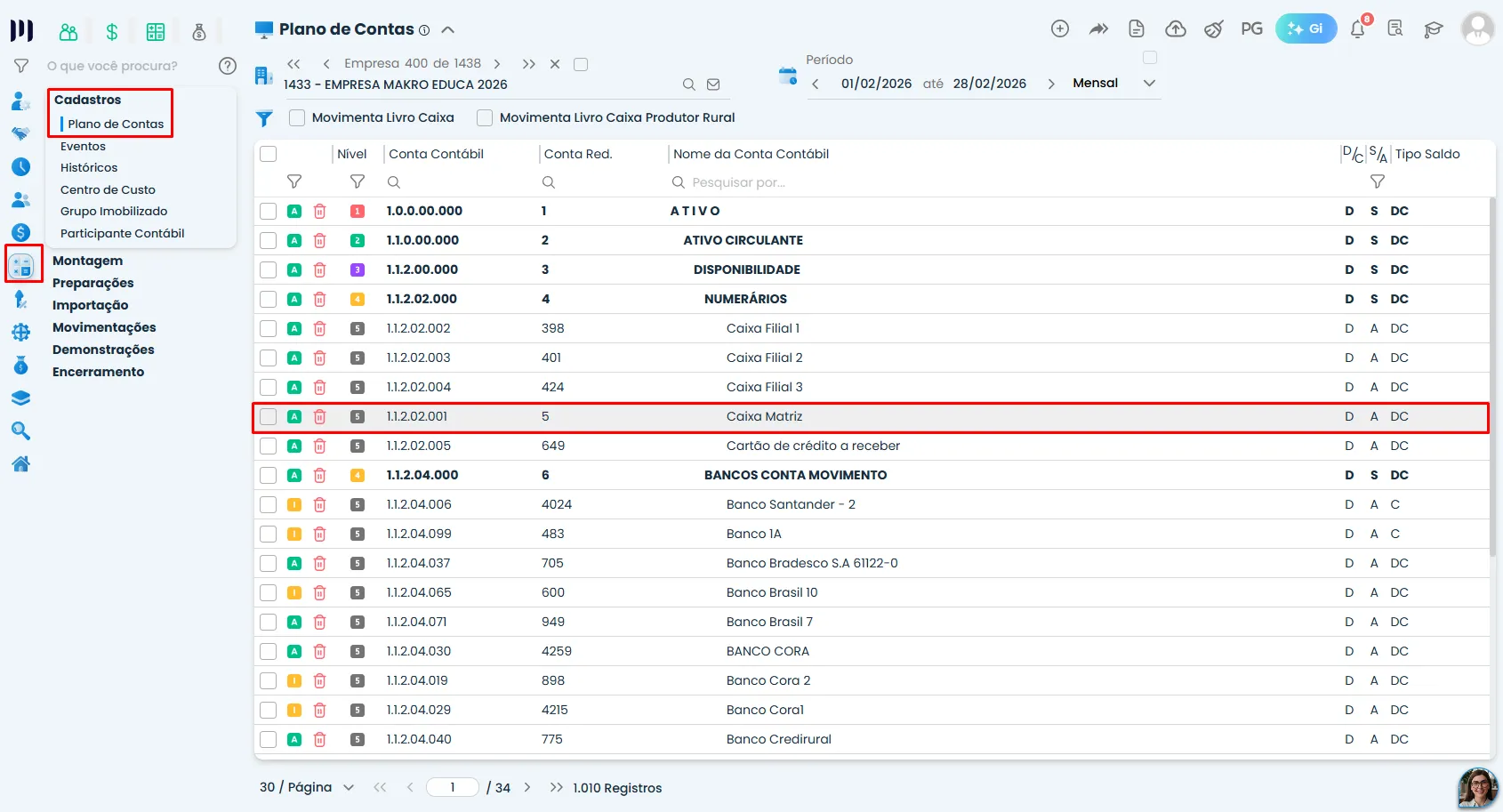Collapse the Plano de Contas title chevron
Screen dimensions: 1503x812
tap(448, 29)
